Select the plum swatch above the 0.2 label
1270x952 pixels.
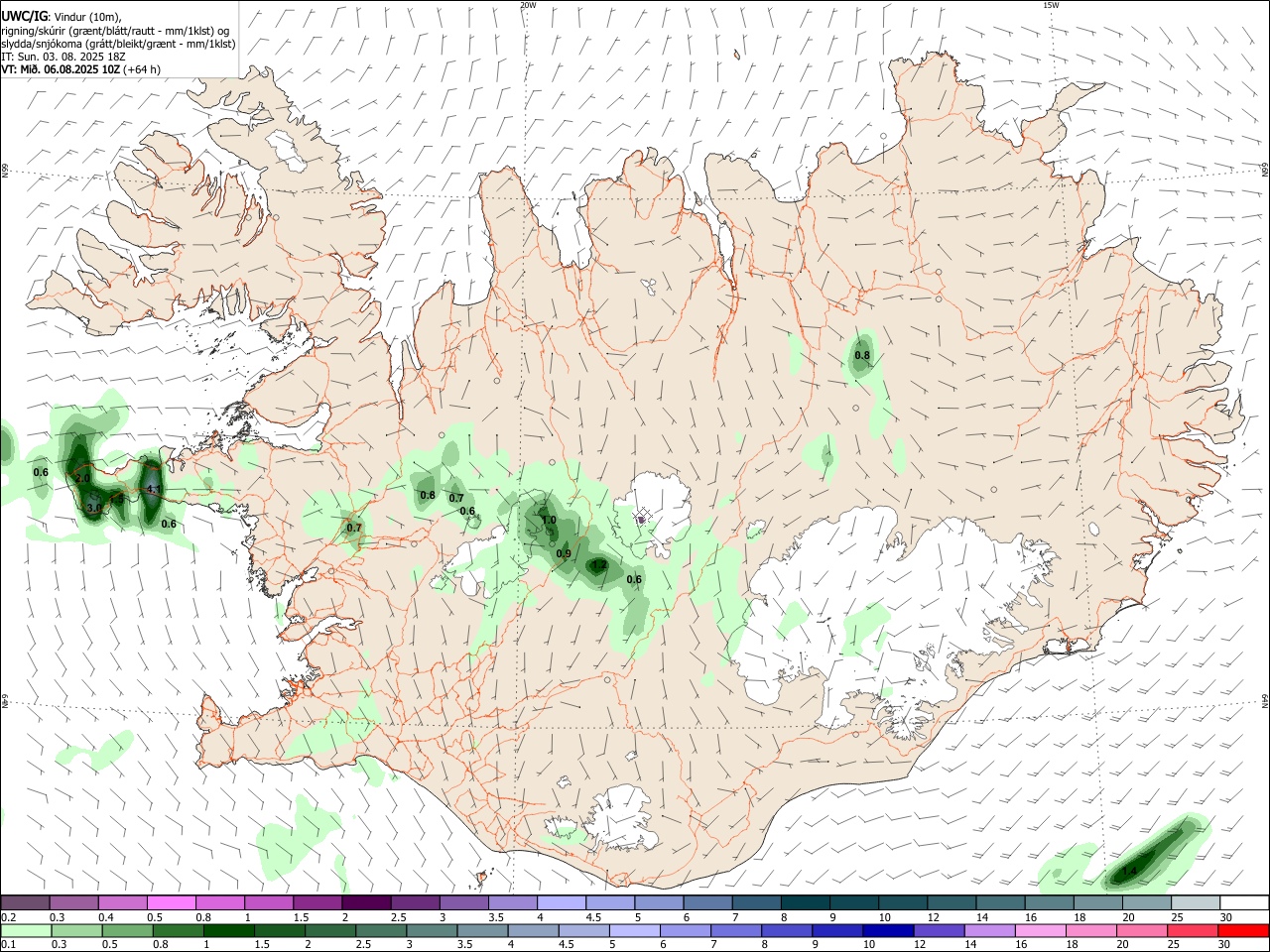25,902
